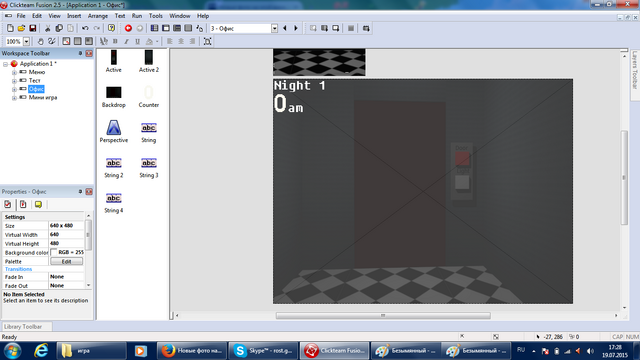Click the horizontal frame scrollbar thumb
640x360 pixels.
pyautogui.click(x=383, y=316)
